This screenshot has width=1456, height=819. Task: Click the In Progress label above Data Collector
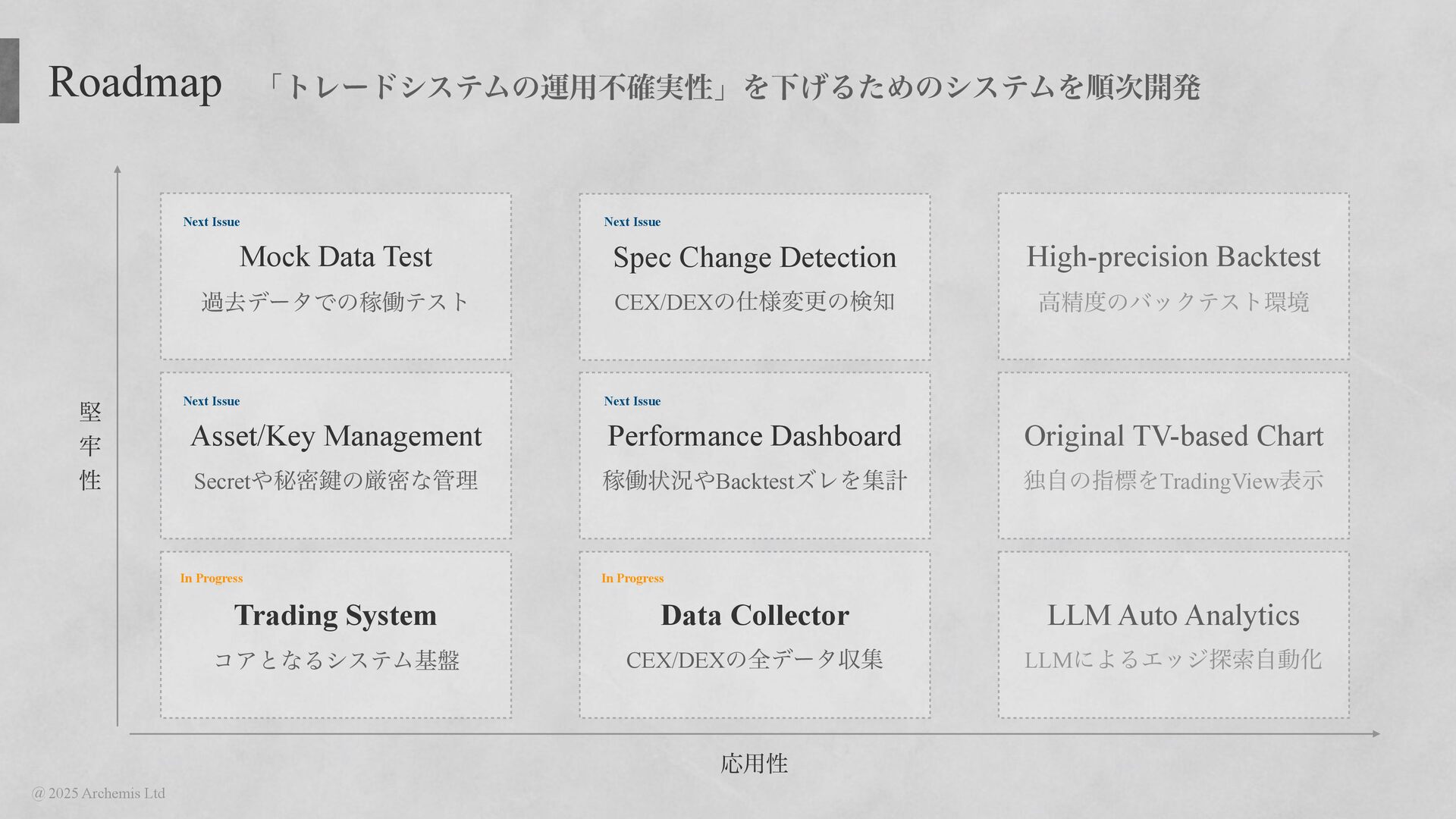(x=632, y=579)
